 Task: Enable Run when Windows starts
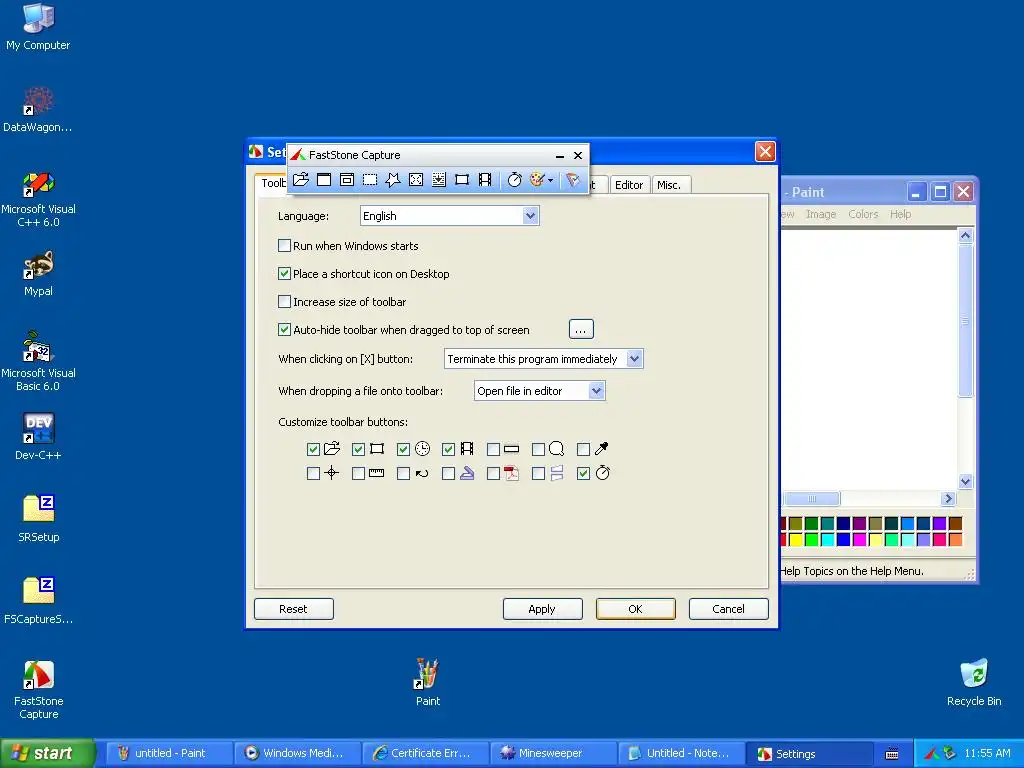click(x=284, y=246)
